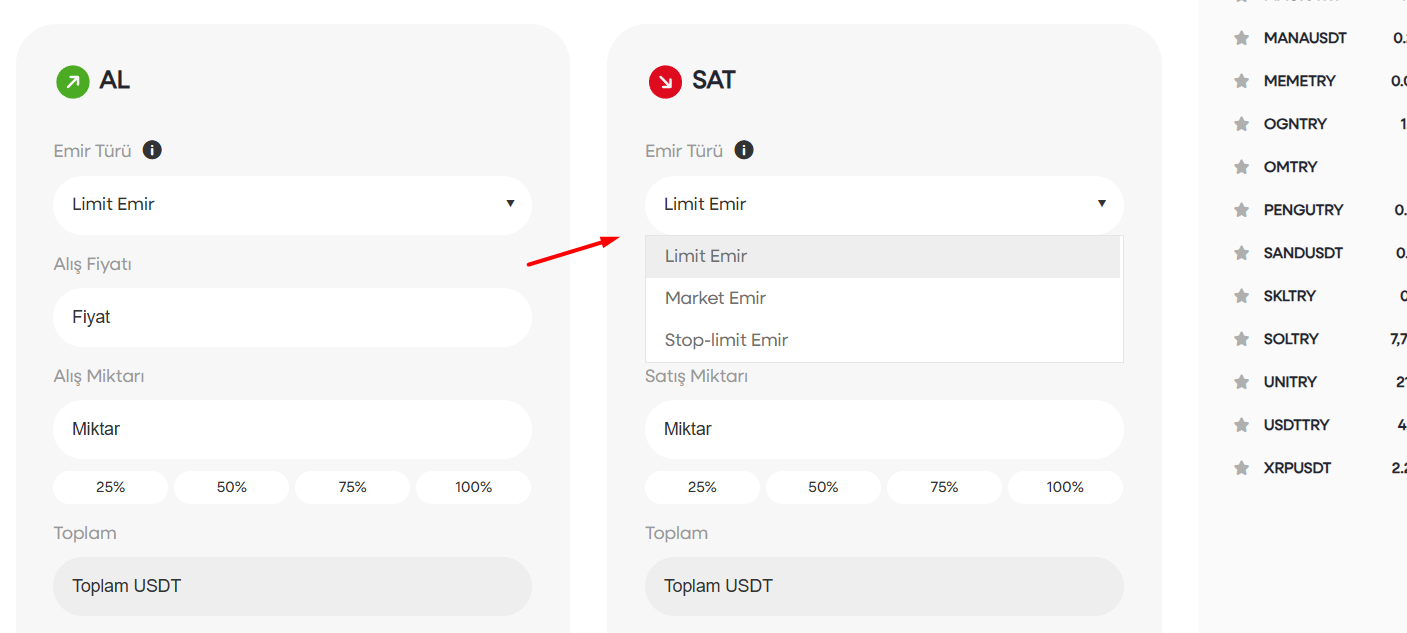Toggle the favorite star for OGNTRY

[1242, 124]
